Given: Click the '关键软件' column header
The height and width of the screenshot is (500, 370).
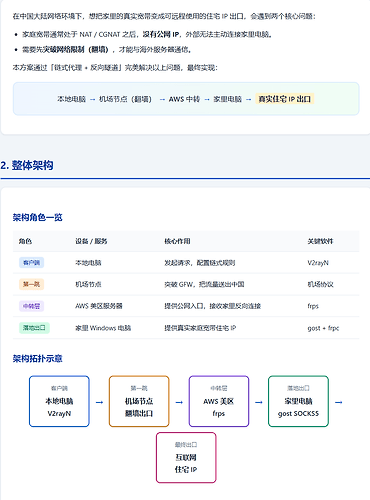Looking at the screenshot, I should pyautogui.click(x=320, y=241).
